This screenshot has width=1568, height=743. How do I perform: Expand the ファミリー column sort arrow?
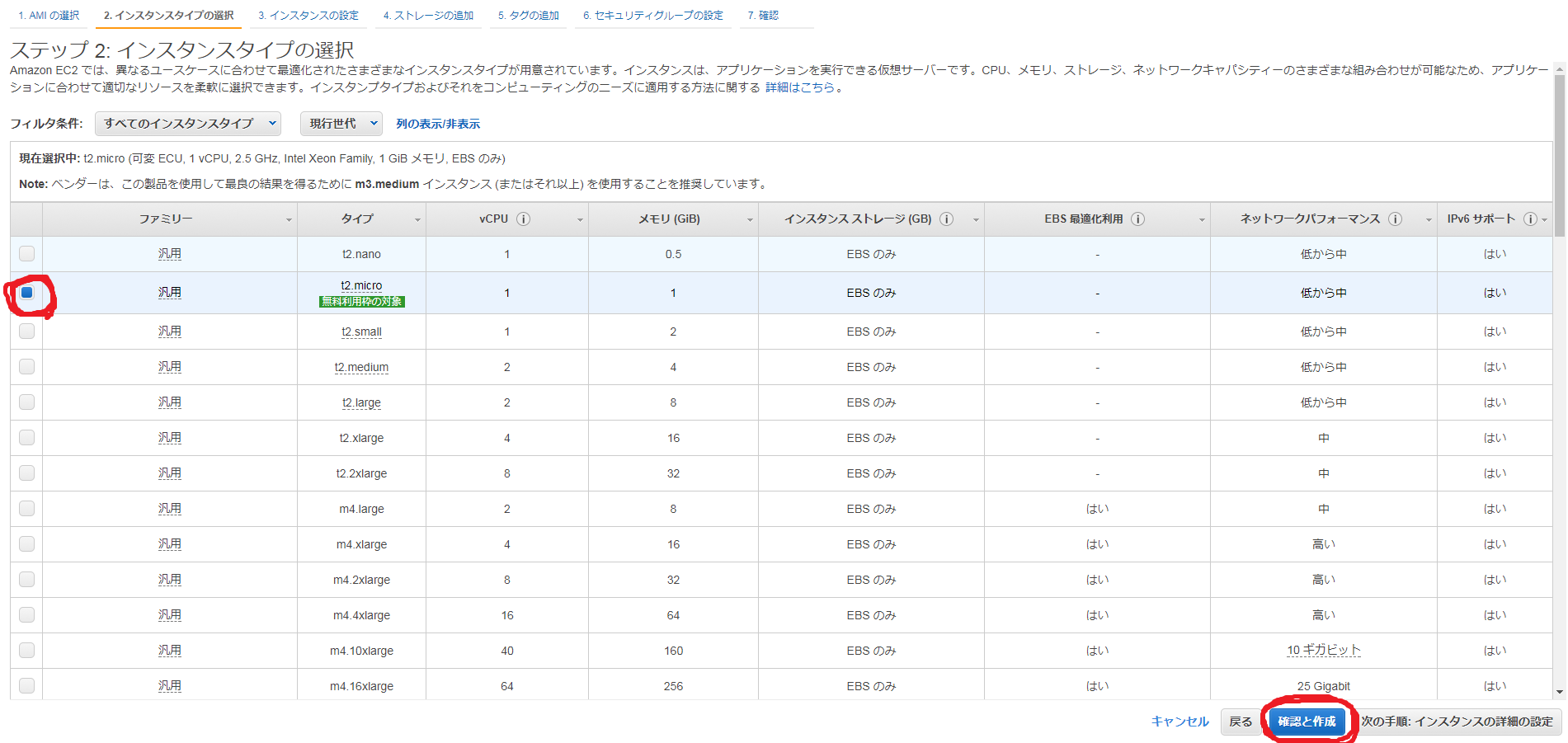(x=289, y=220)
